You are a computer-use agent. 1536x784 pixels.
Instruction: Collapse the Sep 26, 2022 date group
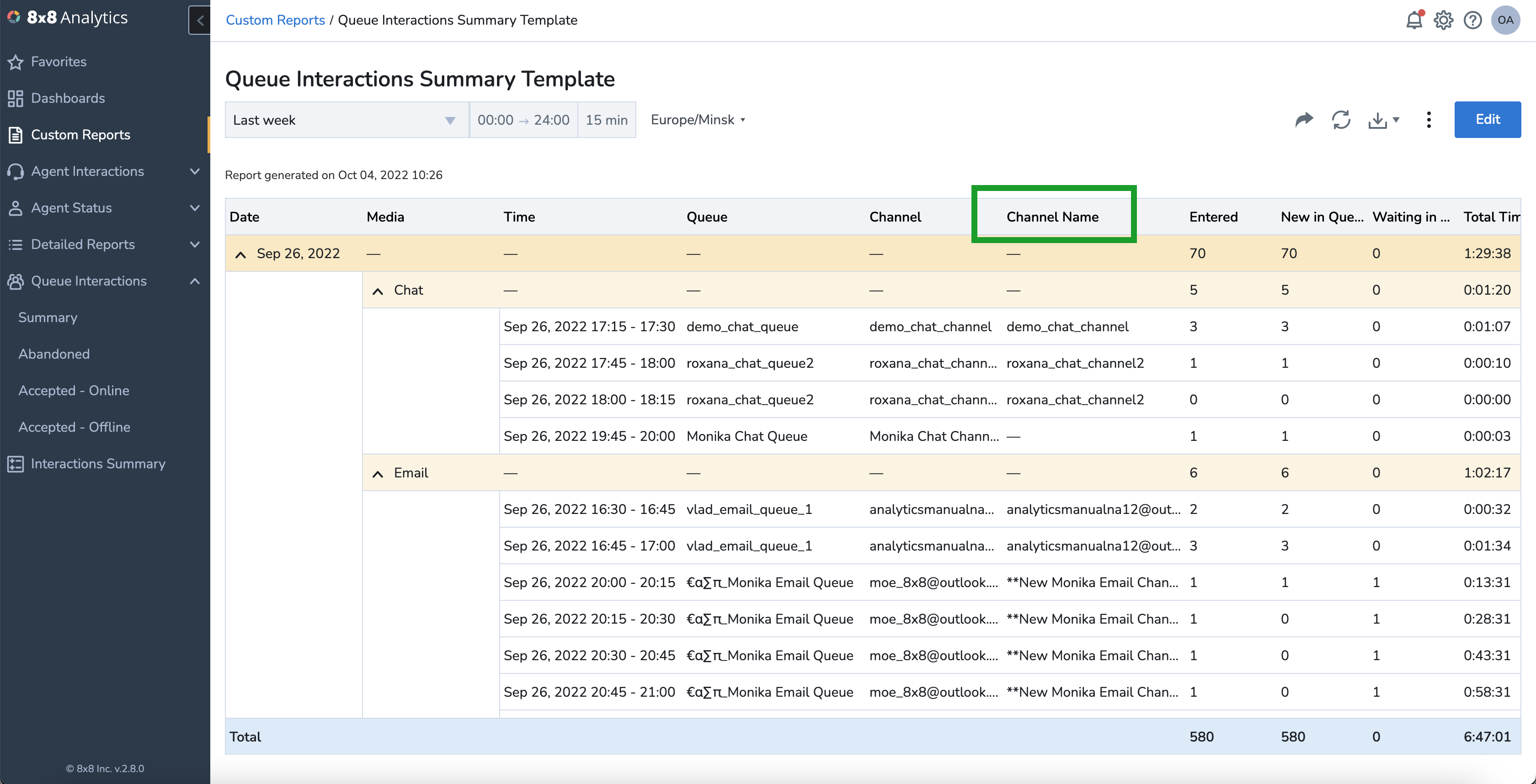(240, 254)
